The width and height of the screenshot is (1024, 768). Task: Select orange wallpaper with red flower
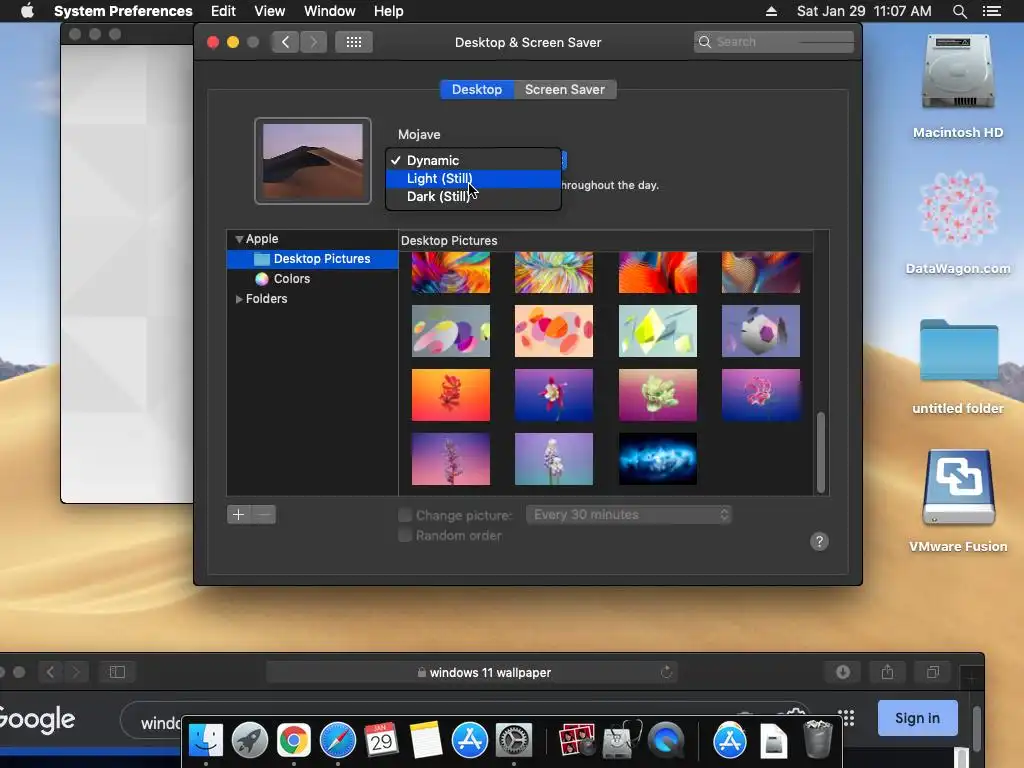[x=451, y=395]
